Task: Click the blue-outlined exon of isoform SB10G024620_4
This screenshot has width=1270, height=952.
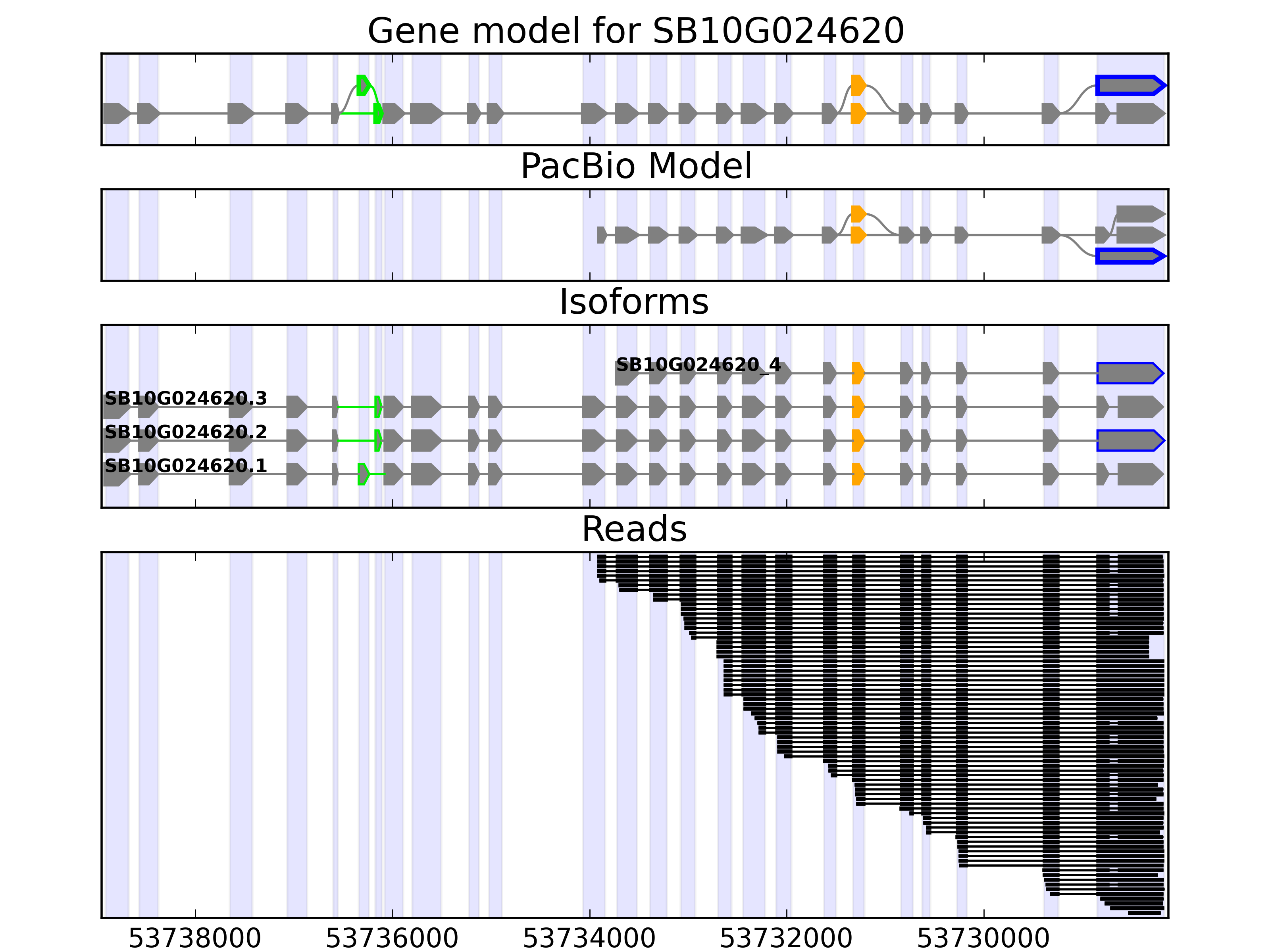Action: pyautogui.click(x=1129, y=374)
